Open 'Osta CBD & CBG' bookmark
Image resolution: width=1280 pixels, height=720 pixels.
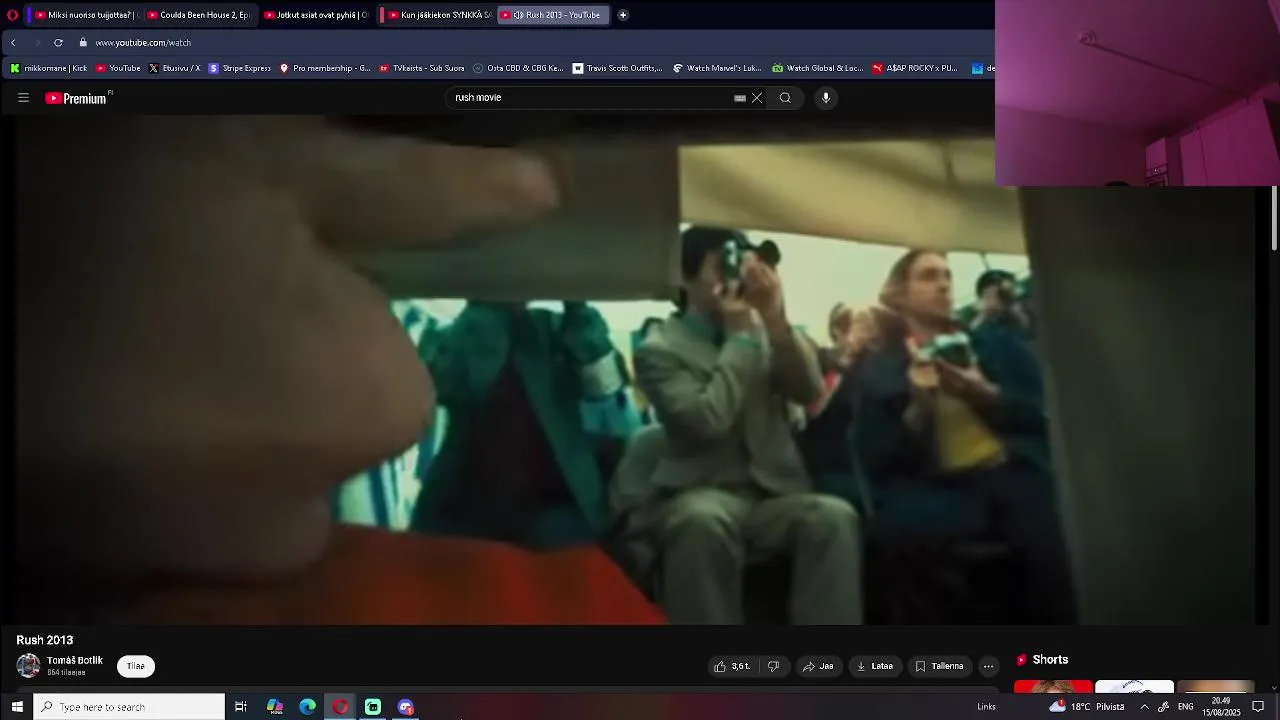518,68
